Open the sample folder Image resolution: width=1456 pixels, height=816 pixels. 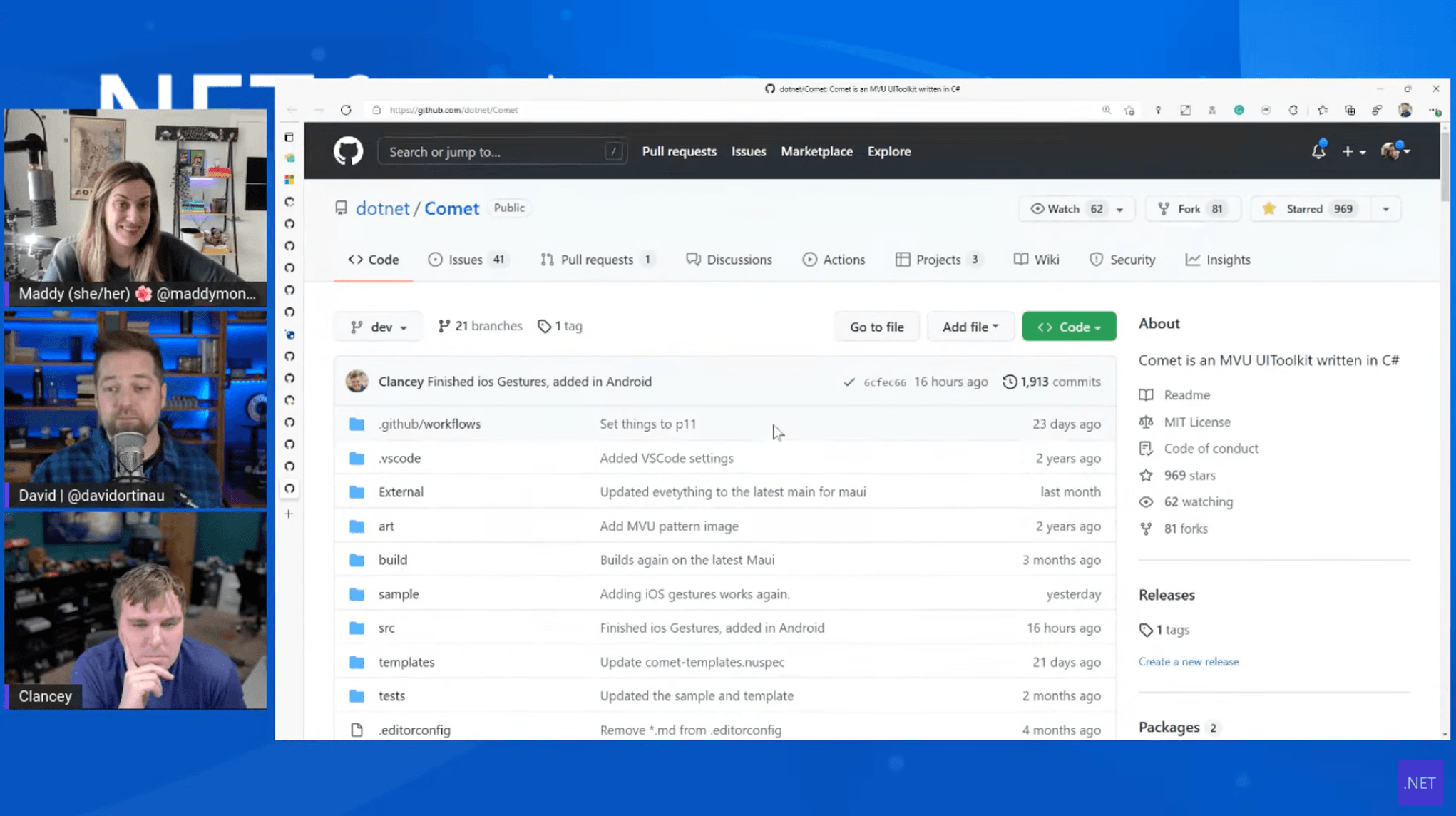[x=399, y=594]
